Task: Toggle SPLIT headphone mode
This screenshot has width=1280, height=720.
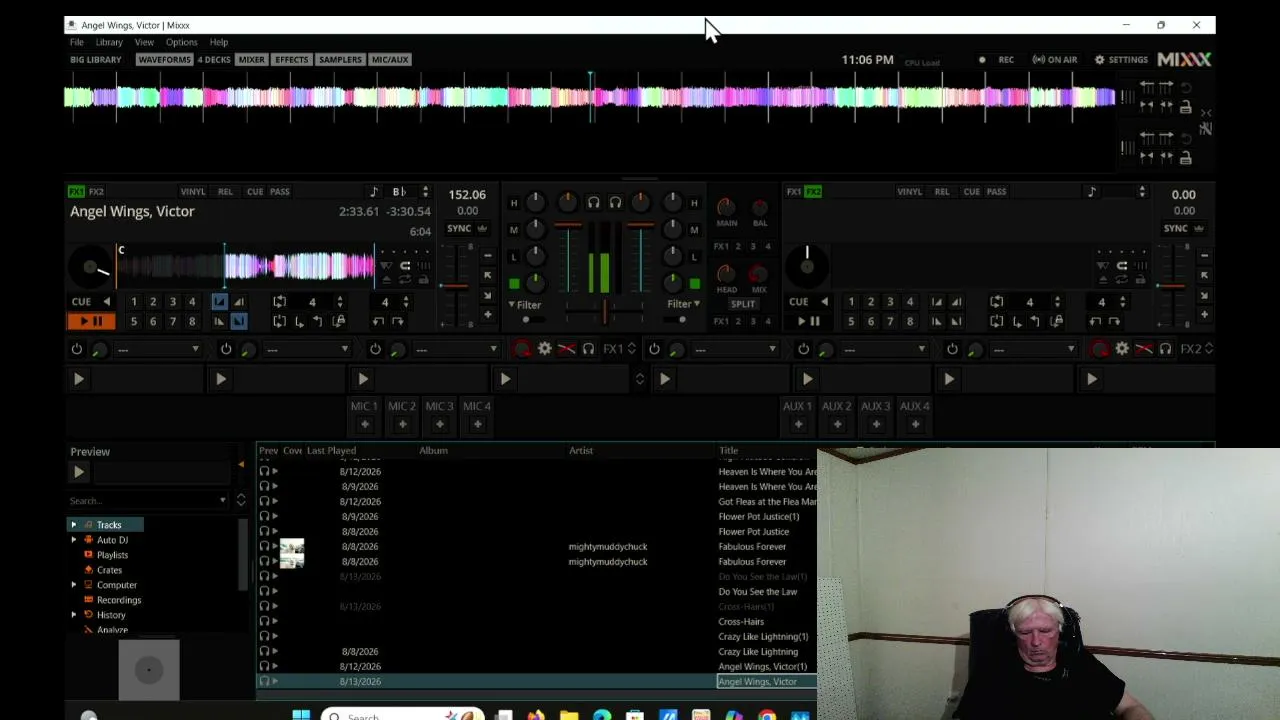Action: [x=743, y=304]
